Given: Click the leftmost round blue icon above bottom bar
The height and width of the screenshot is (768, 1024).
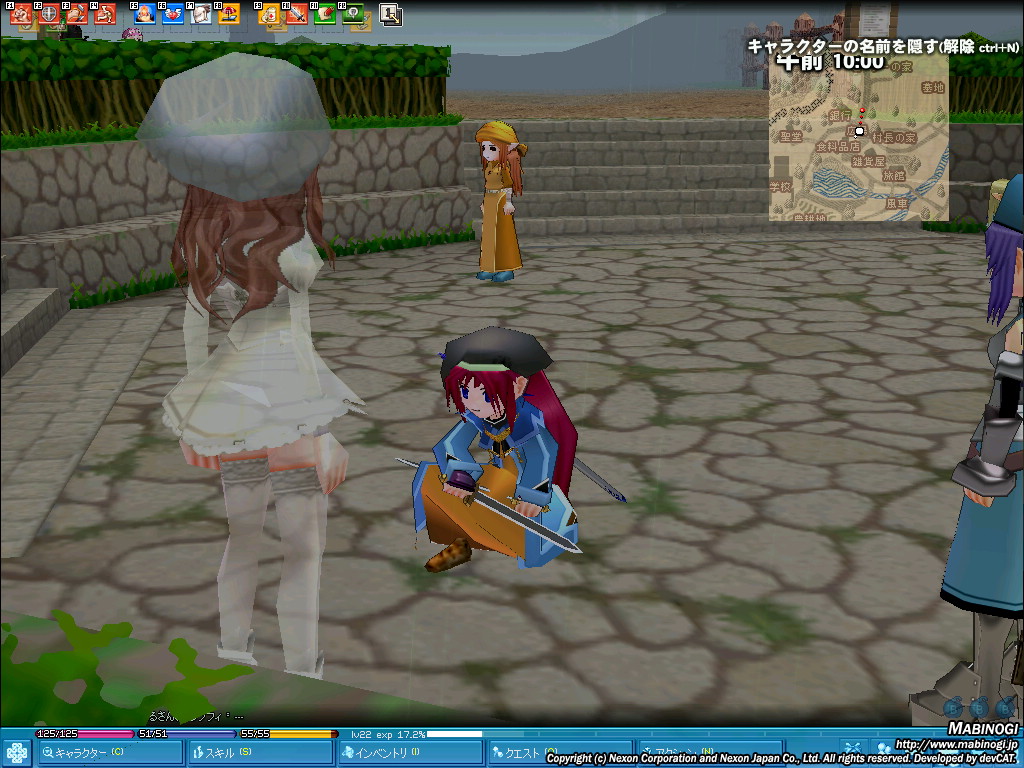Looking at the screenshot, I should point(954,708).
